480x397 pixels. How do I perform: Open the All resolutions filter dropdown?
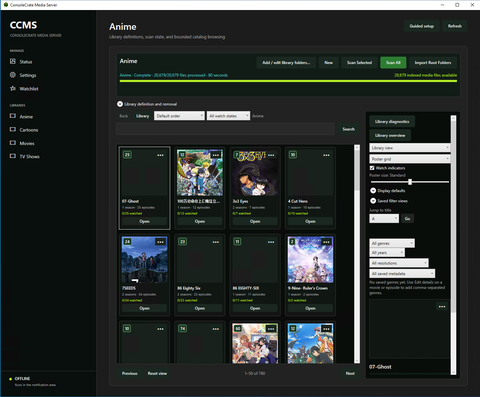click(x=399, y=263)
